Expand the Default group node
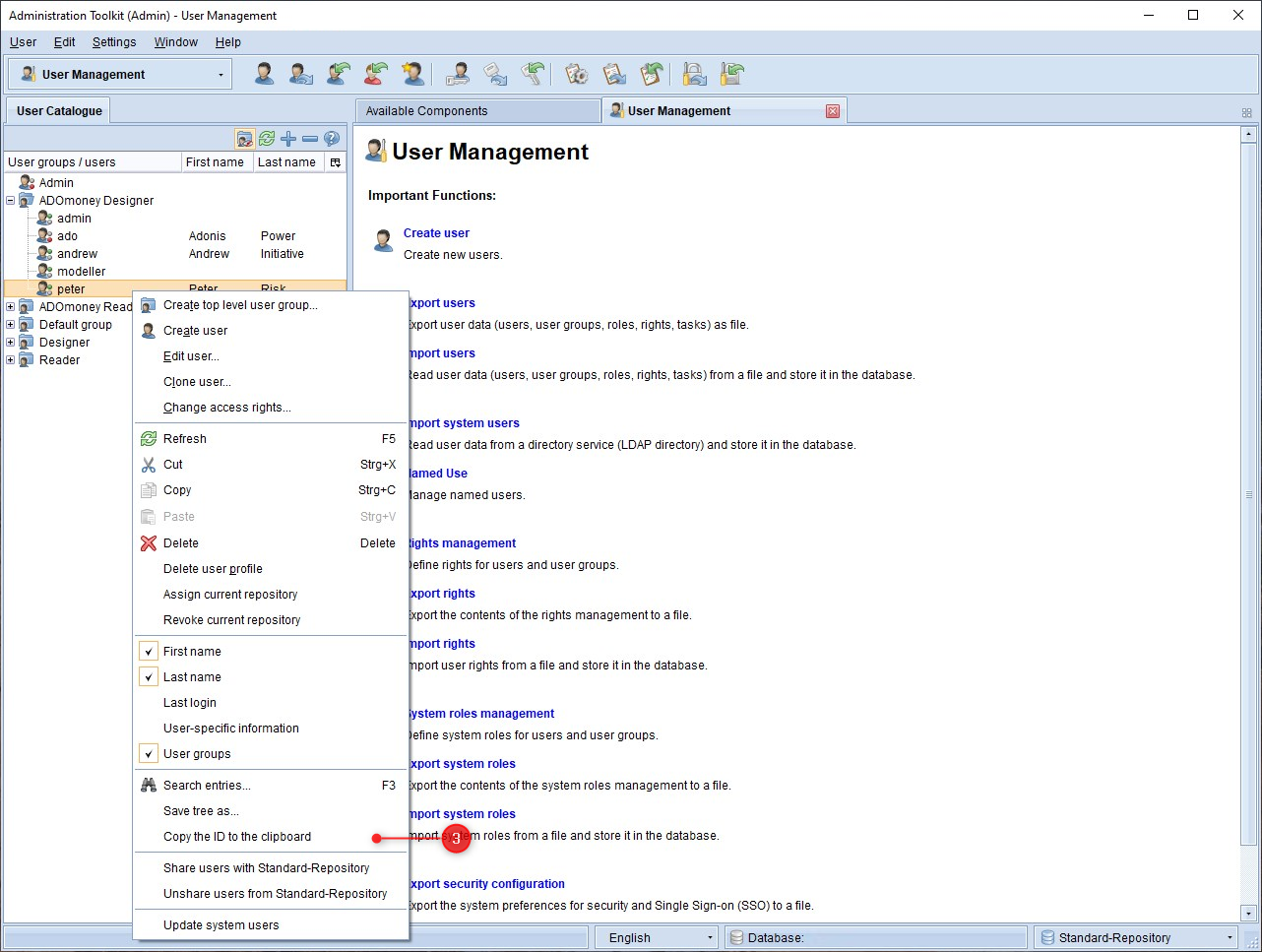 click(x=11, y=325)
